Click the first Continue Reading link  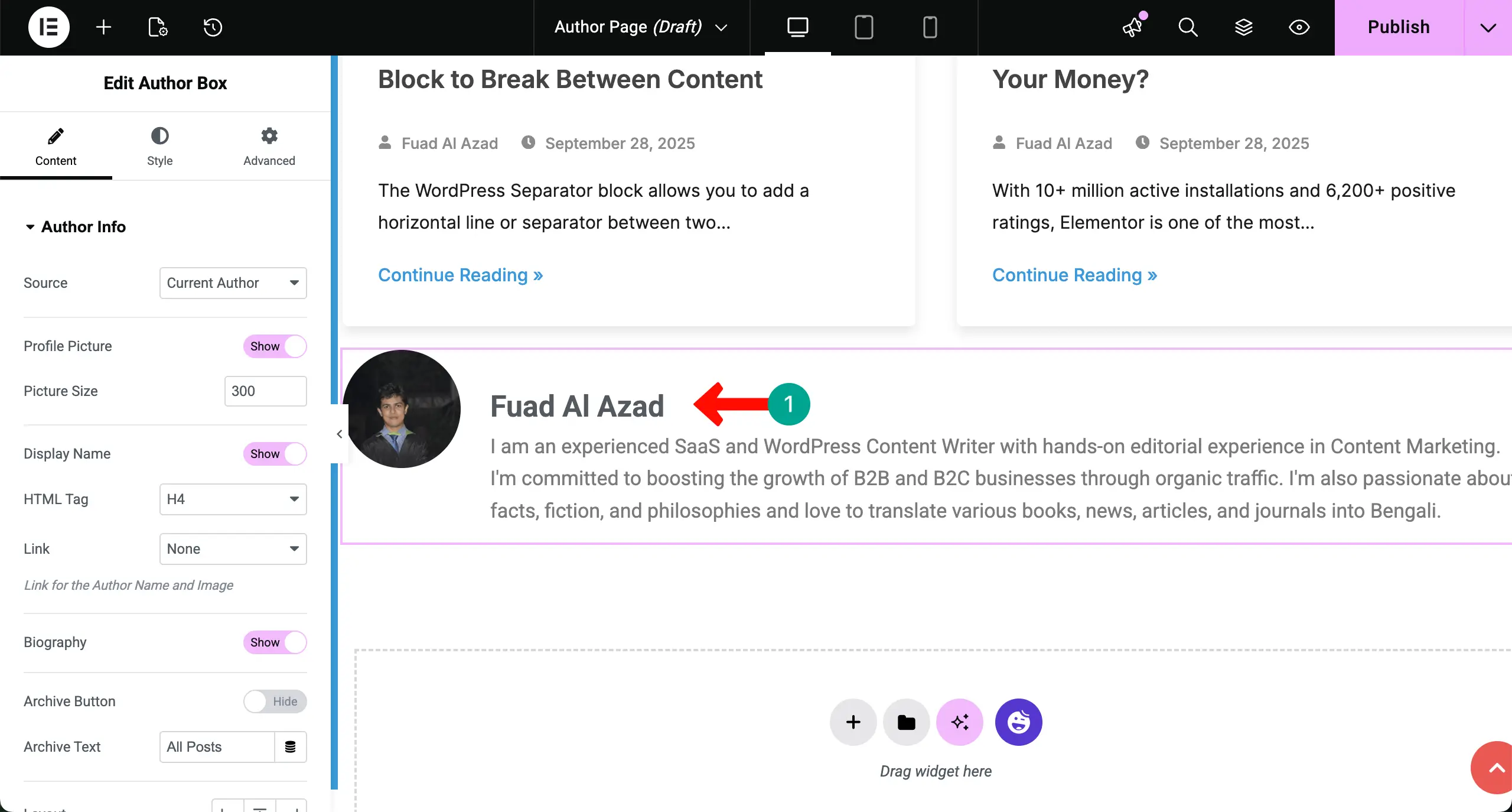pyautogui.click(x=460, y=275)
